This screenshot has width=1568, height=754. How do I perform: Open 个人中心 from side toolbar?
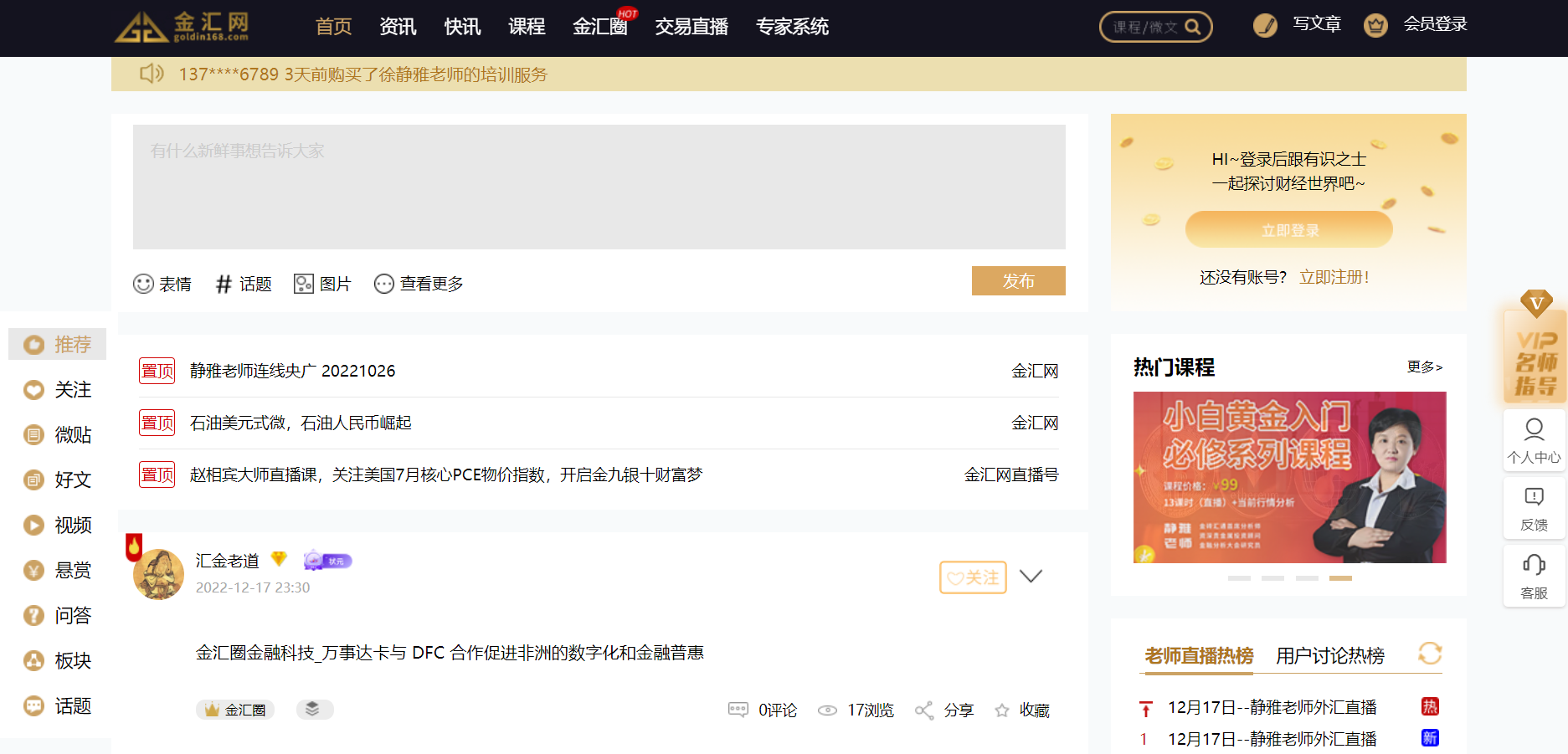pos(1534,440)
